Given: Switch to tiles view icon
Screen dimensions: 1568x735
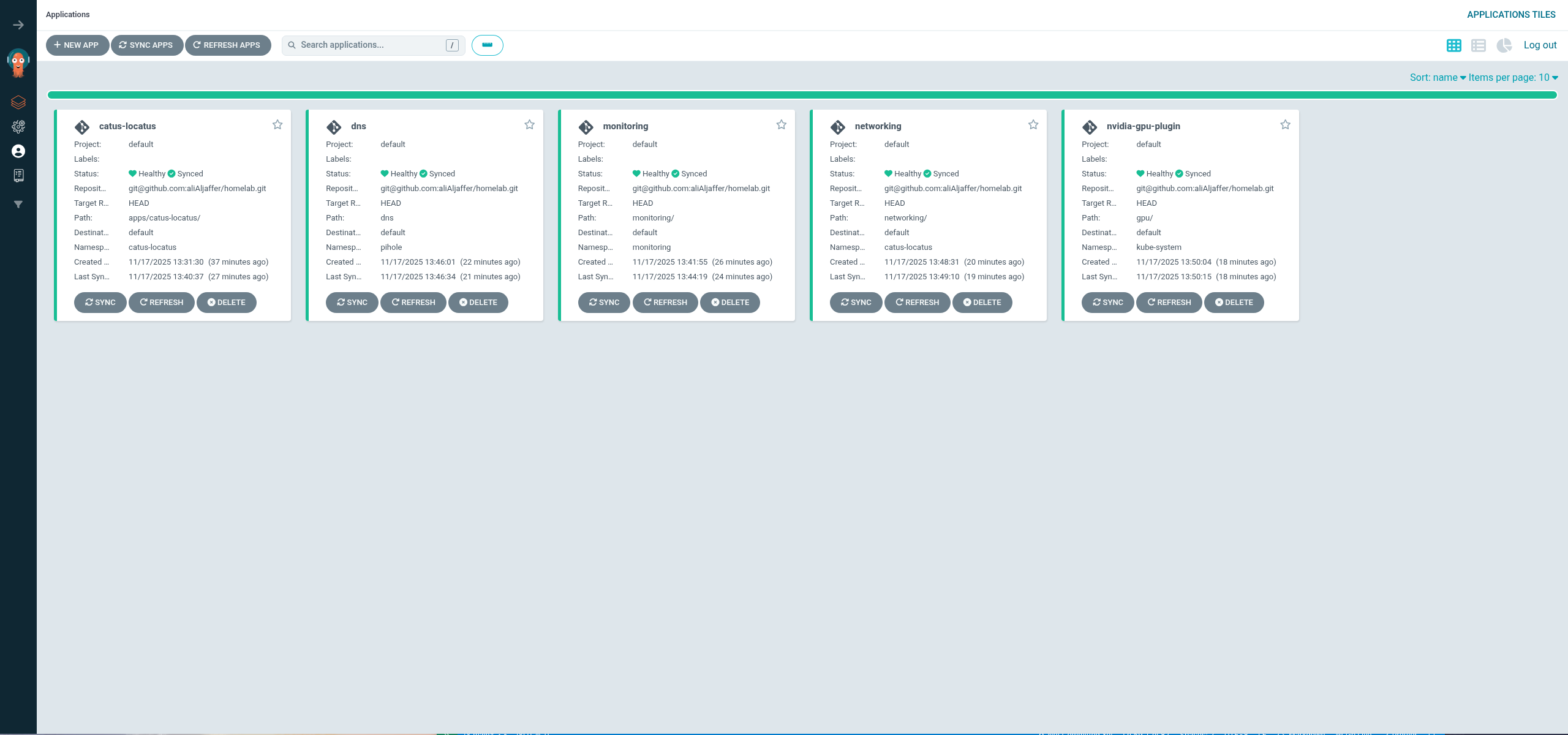Looking at the screenshot, I should click(x=1453, y=45).
